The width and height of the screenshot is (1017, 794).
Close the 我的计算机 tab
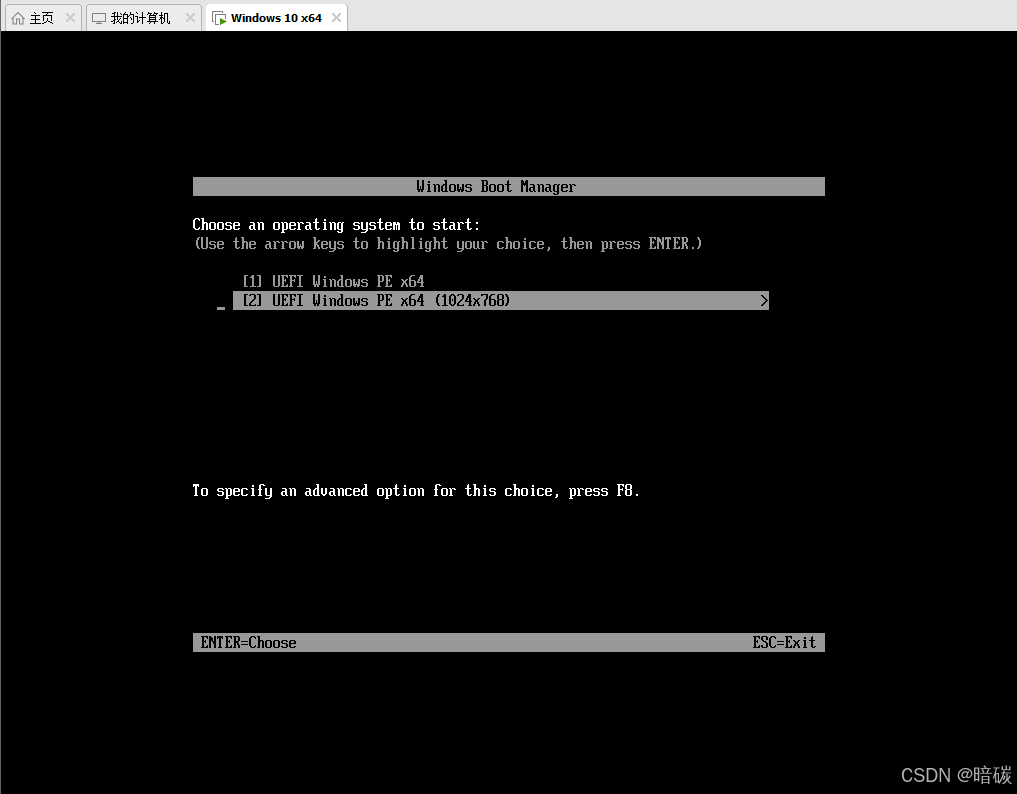[190, 18]
